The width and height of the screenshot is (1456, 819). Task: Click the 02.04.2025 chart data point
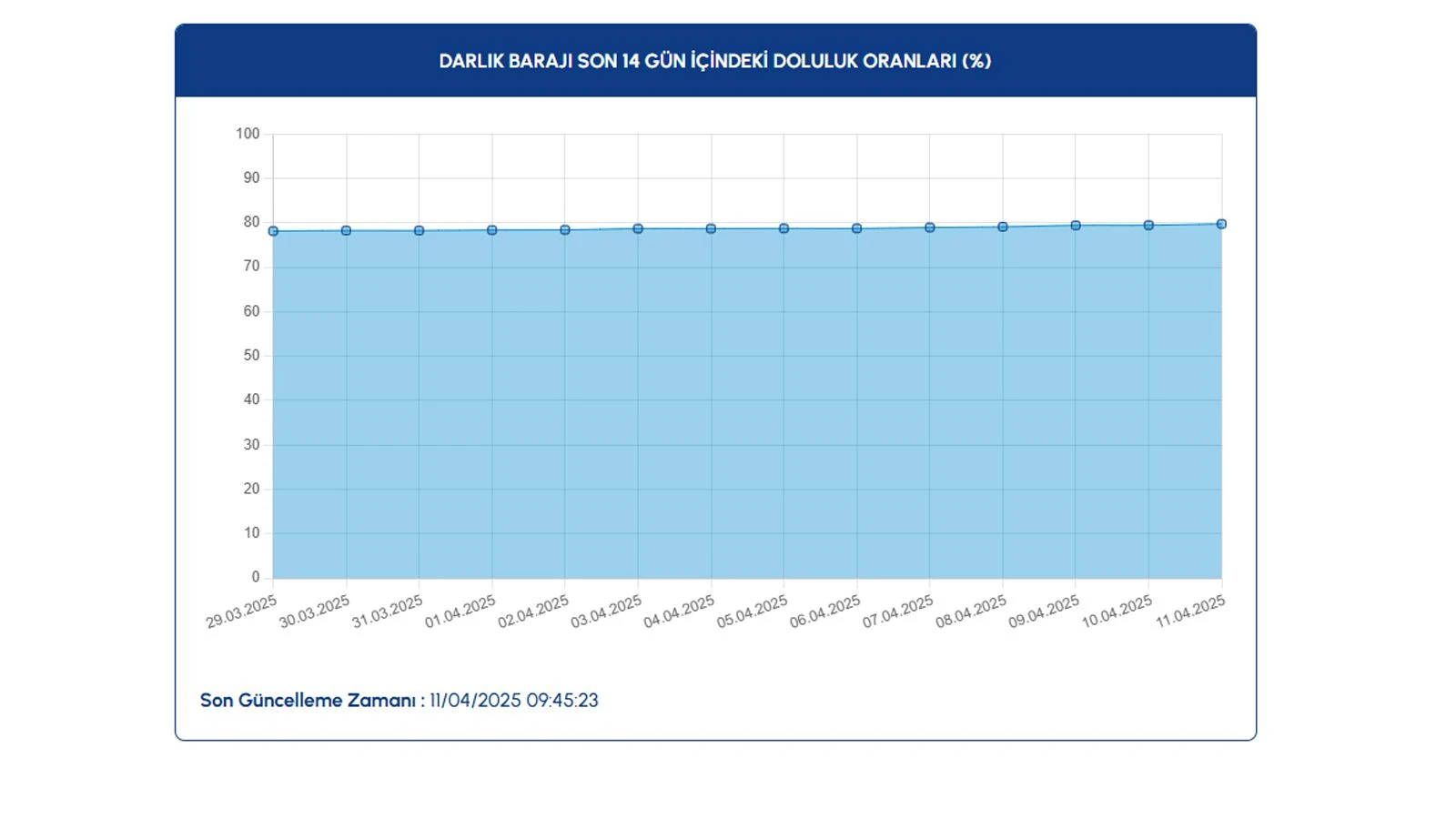pos(565,229)
